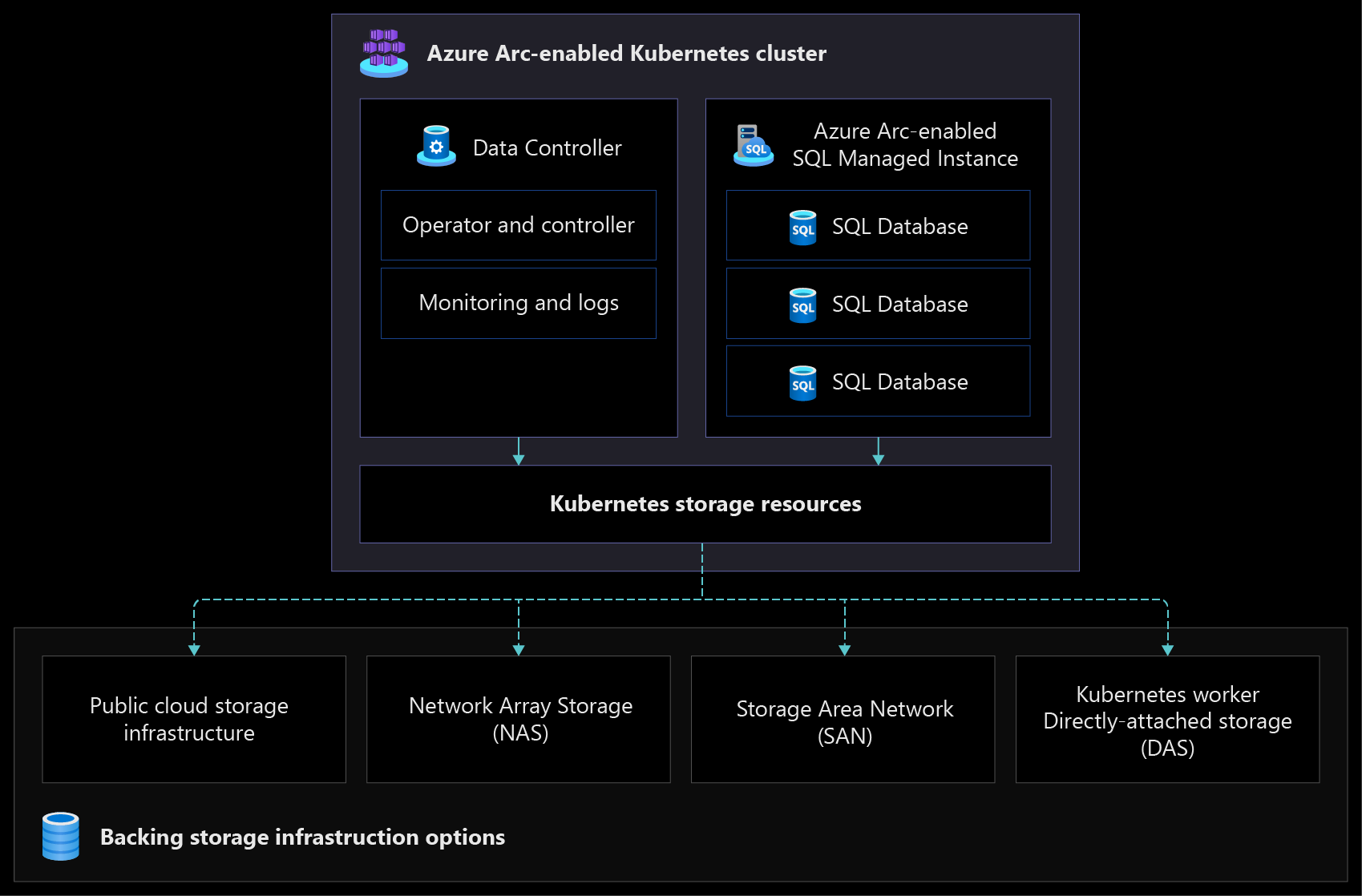Click the first SQL Database cylinder icon

tap(802, 228)
